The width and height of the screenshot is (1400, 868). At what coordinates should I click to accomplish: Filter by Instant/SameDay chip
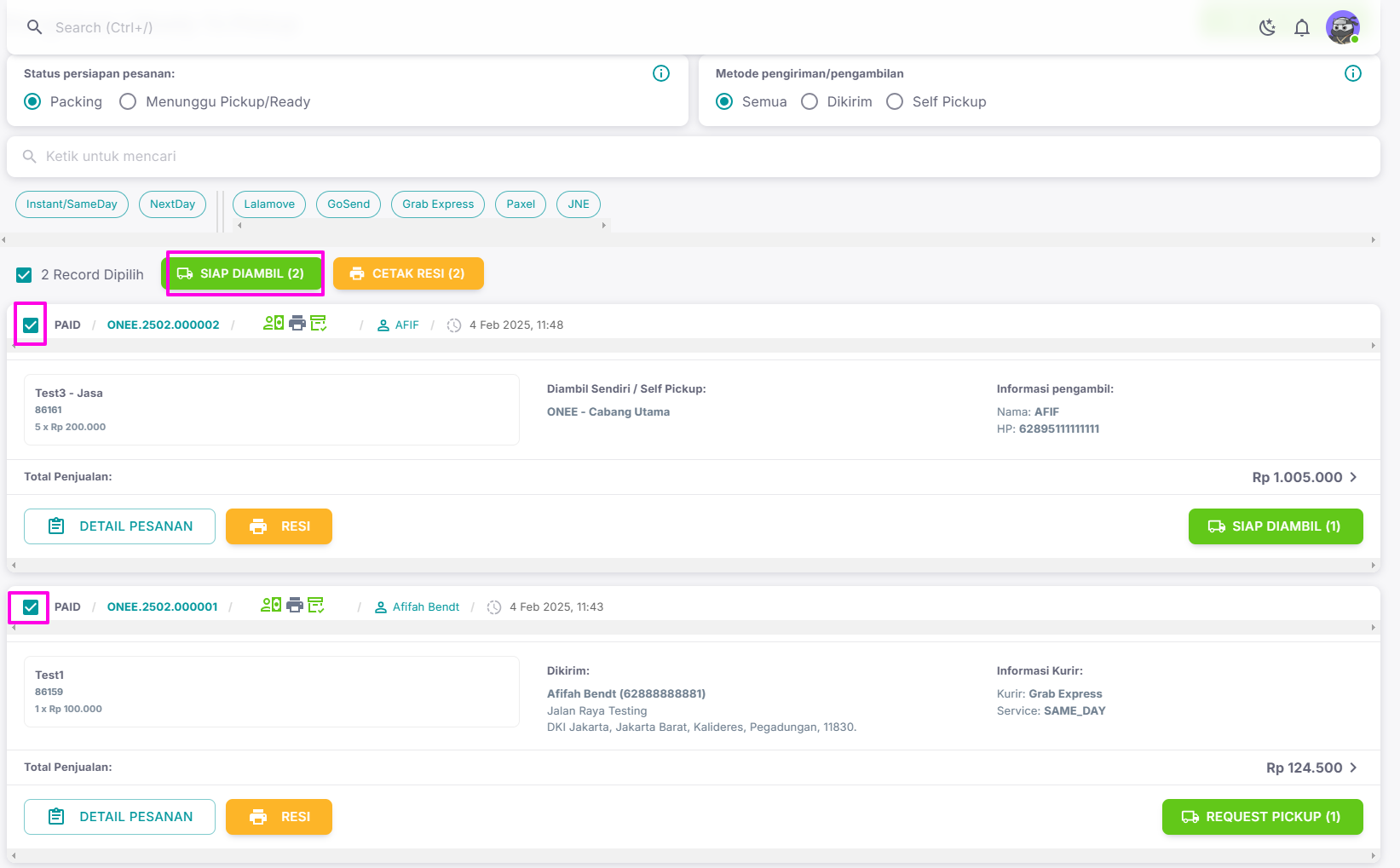point(72,204)
